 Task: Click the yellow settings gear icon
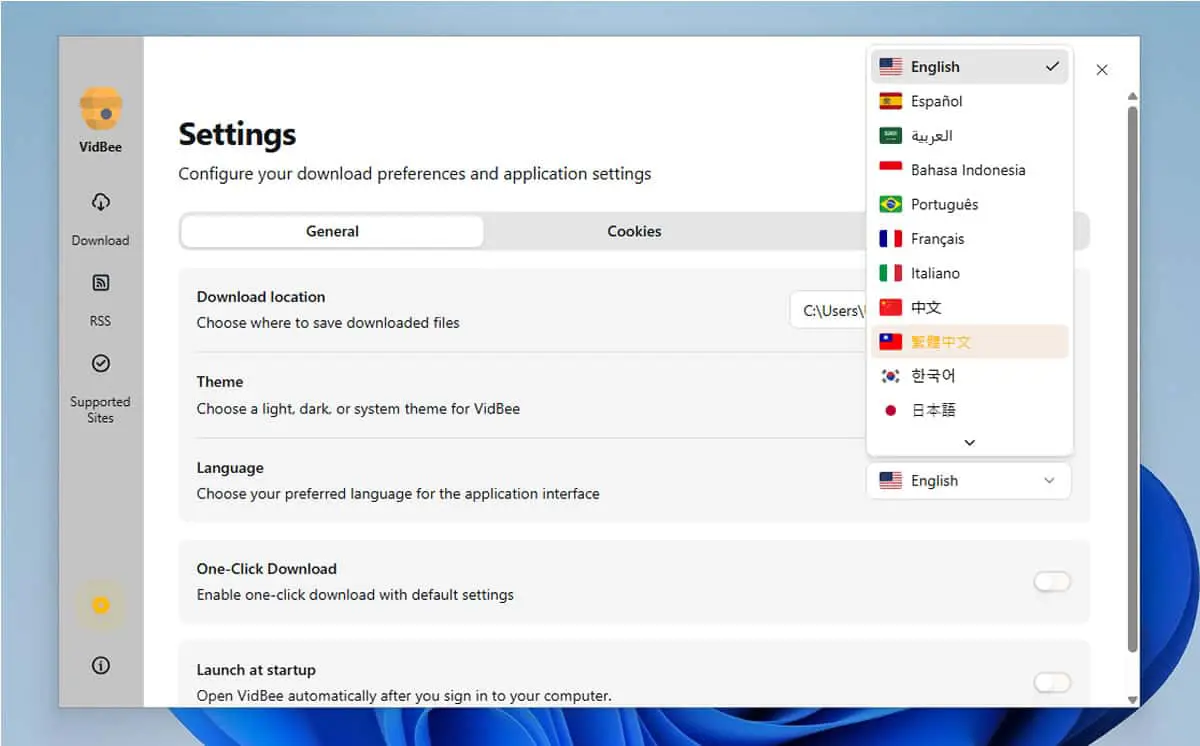pyautogui.click(x=100, y=605)
